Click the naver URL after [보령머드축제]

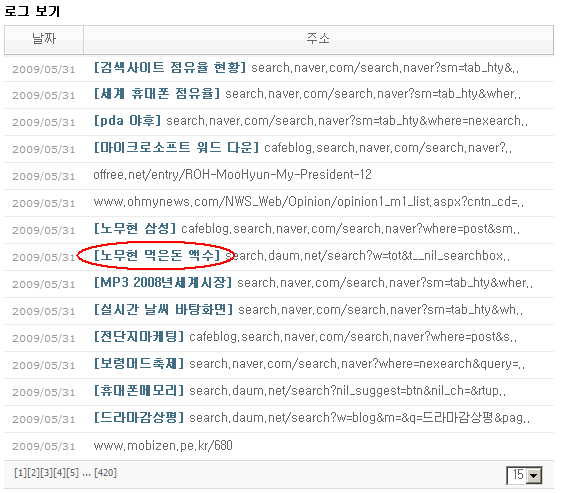click(x=357, y=364)
